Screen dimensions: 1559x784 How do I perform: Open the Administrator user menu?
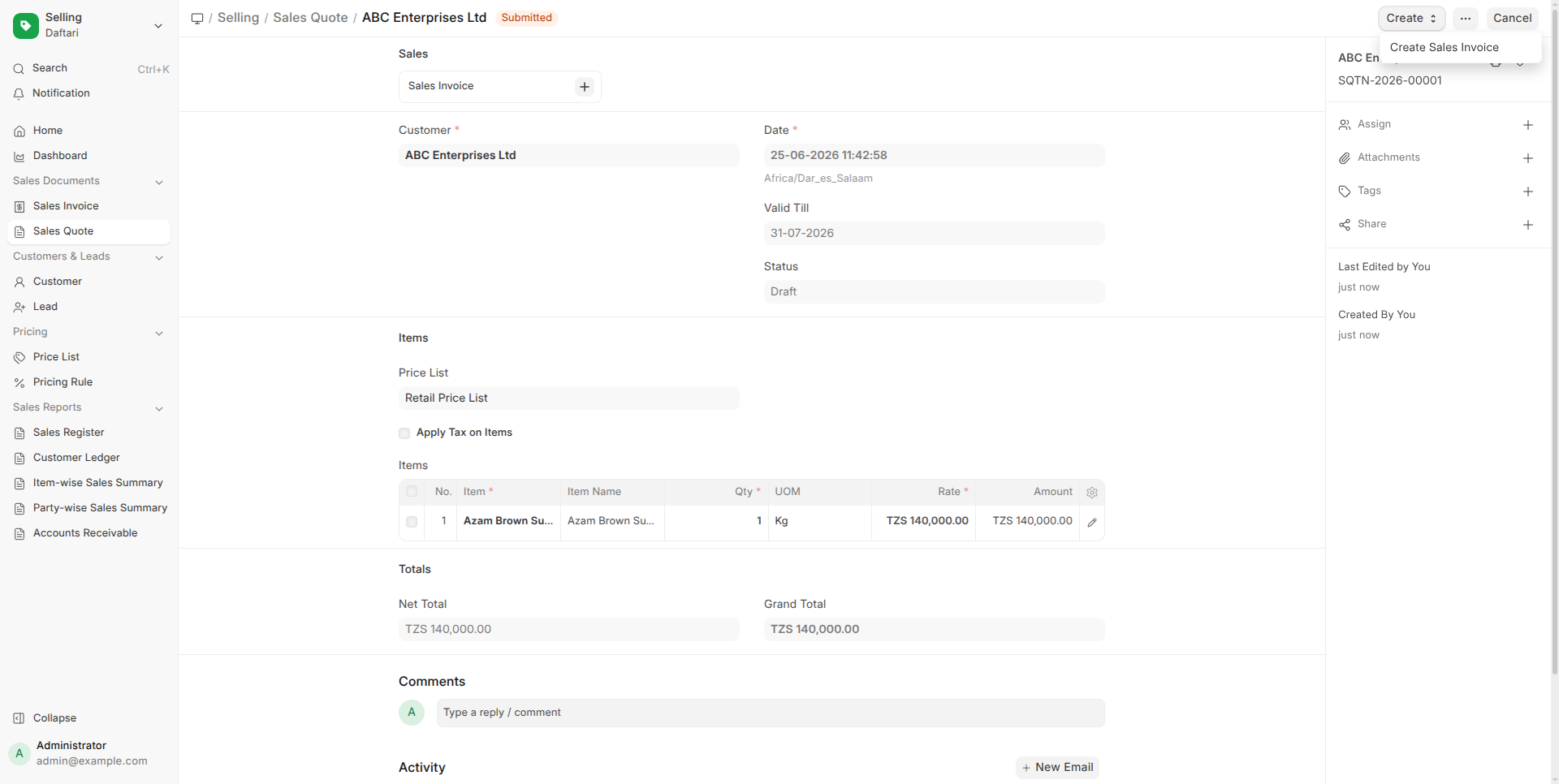click(x=89, y=753)
